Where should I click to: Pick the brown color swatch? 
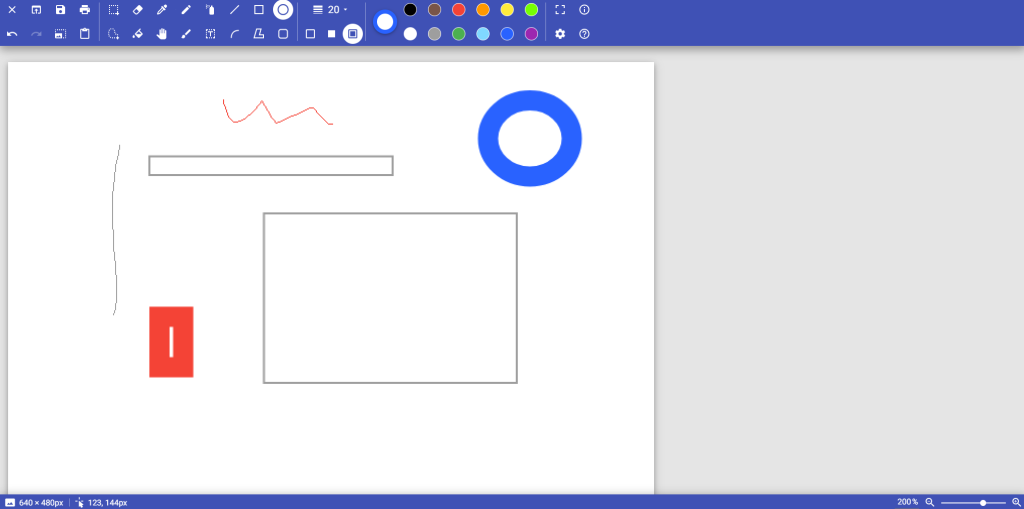[434, 10]
